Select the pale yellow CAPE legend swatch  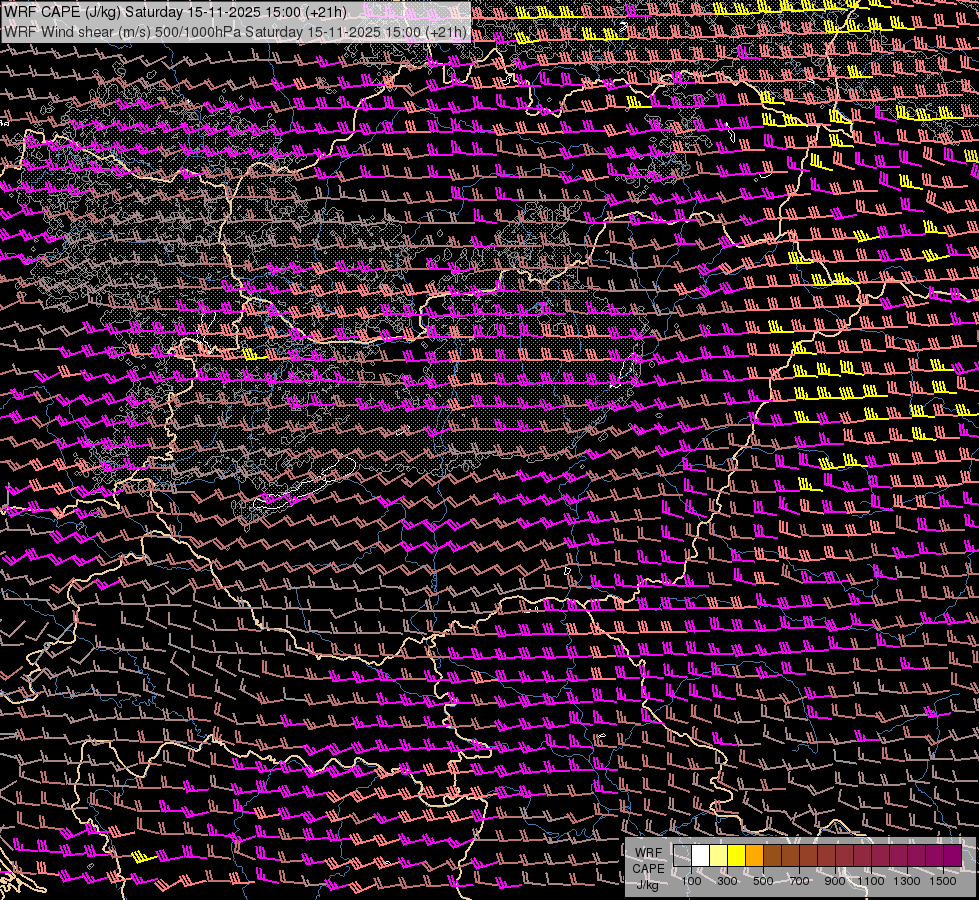[x=718, y=856]
